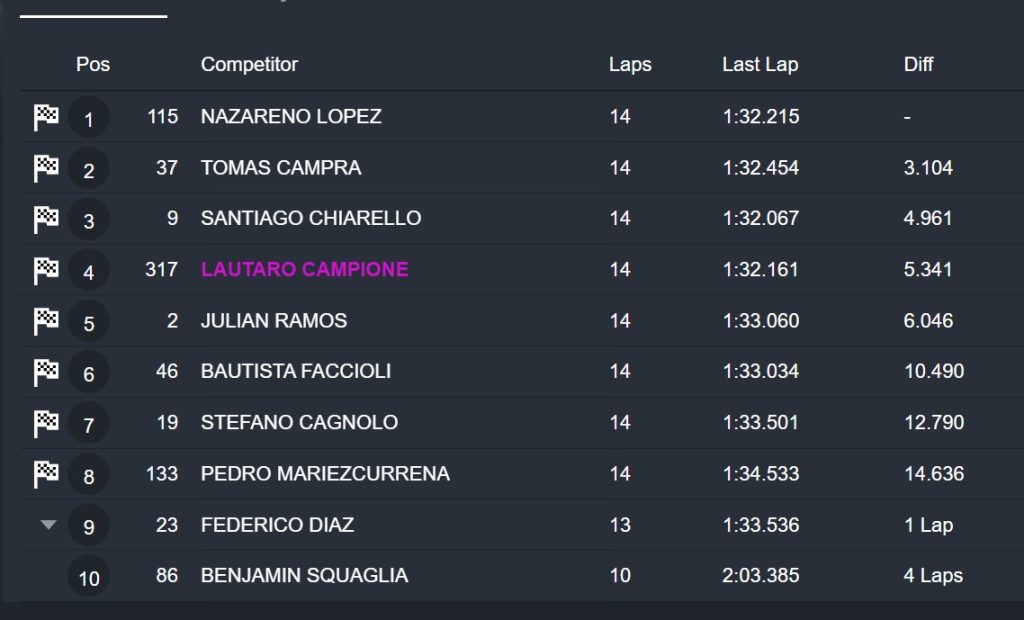Click the position 10 circle badge
Image resolution: width=1024 pixels, height=620 pixels.
coord(89,577)
